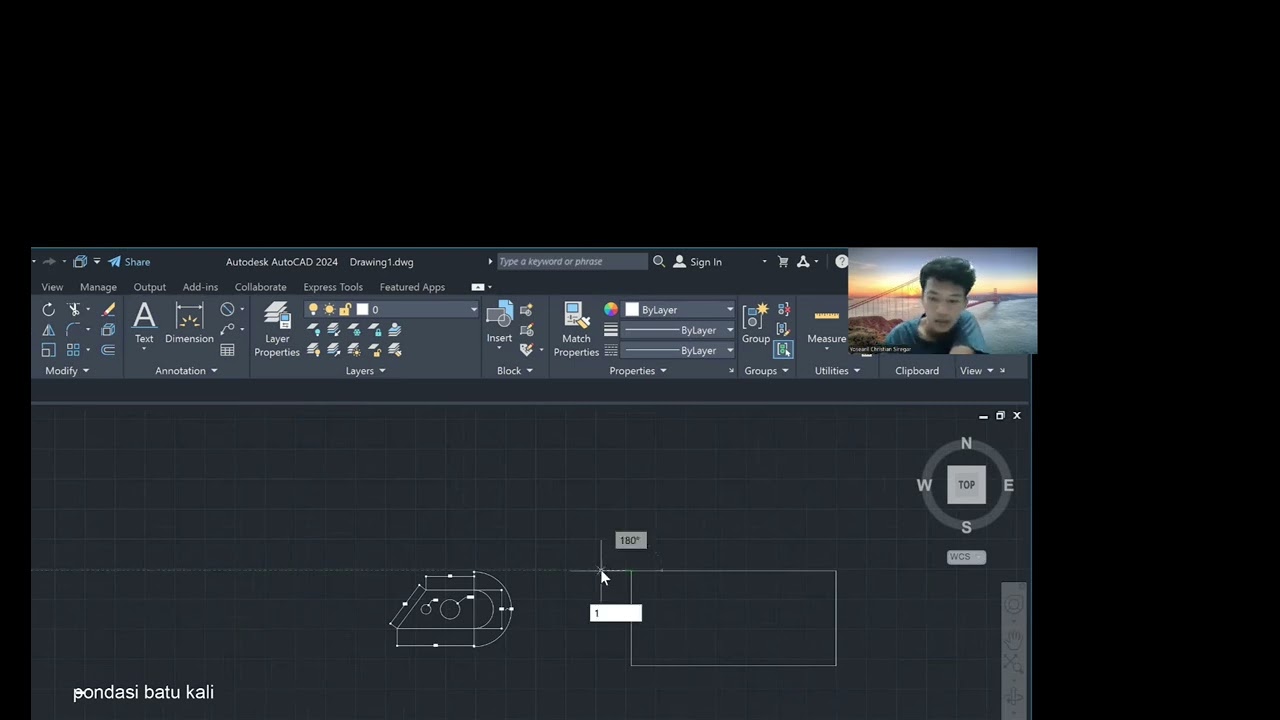Screen dimensions: 1280x720
Task: Click the color wheel Object Color icon
Action: coord(611,309)
